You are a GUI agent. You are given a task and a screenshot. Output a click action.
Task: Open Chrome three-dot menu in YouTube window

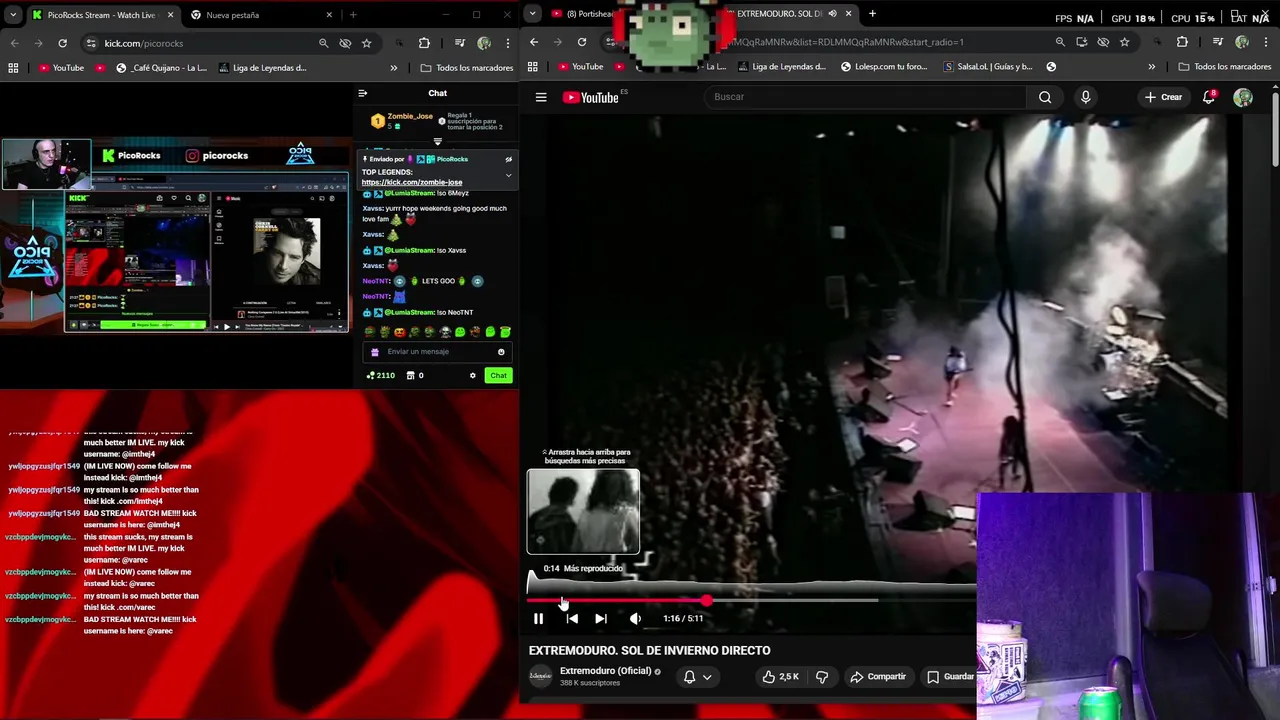[1266, 42]
